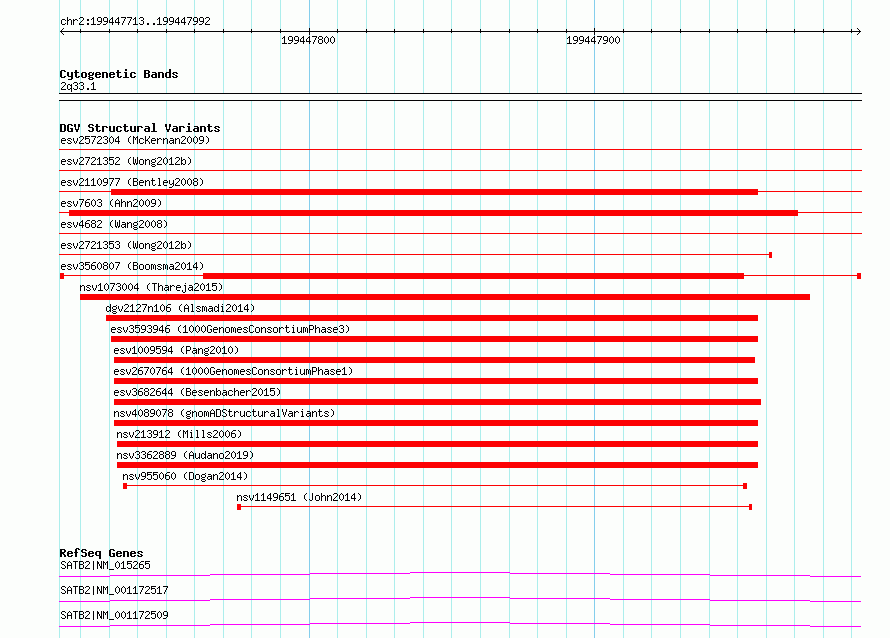Click the left end marker of nsv1149651
890x638 pixels.
(239, 507)
